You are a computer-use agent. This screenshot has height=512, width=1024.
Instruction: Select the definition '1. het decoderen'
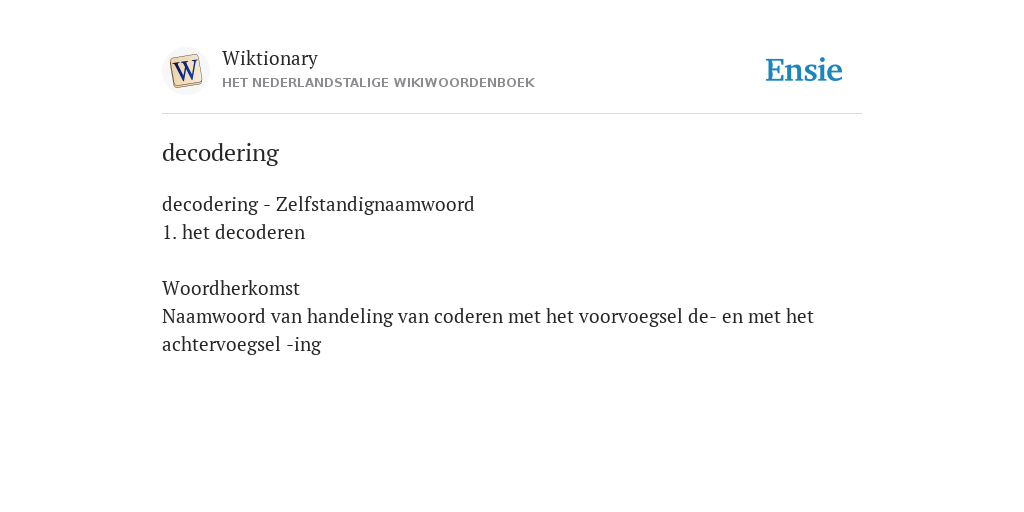233,232
